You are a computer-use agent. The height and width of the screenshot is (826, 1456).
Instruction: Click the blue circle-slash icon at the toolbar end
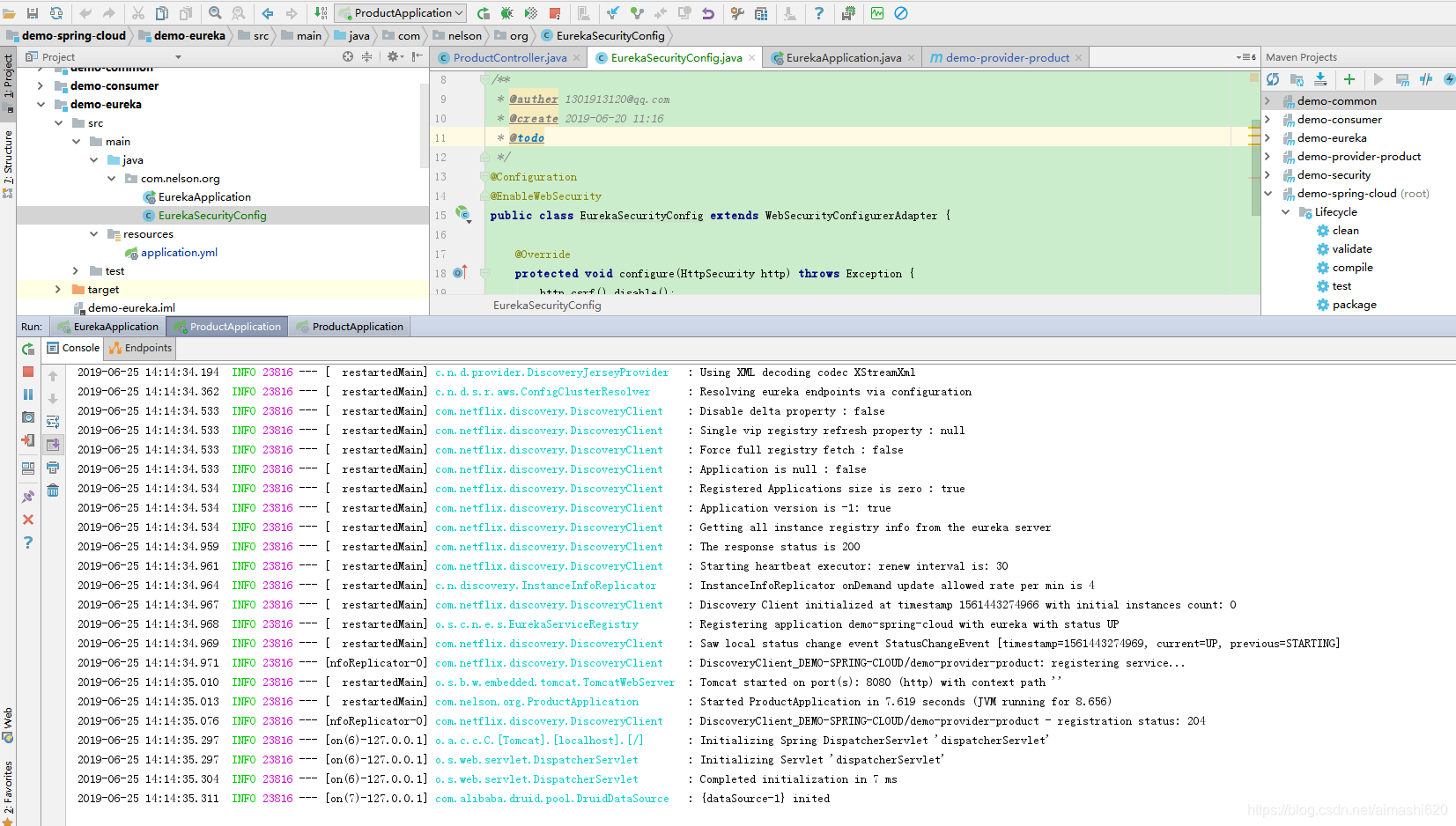[x=901, y=13]
